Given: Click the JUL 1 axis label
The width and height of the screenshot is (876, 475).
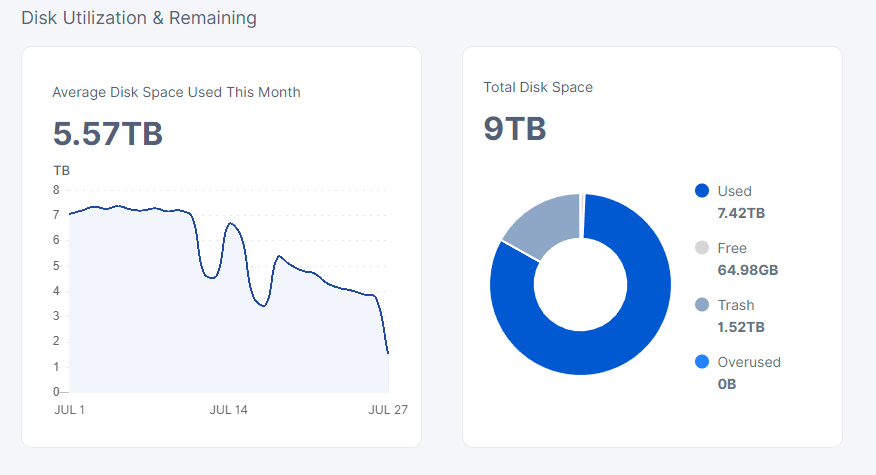Looking at the screenshot, I should pos(68,409).
